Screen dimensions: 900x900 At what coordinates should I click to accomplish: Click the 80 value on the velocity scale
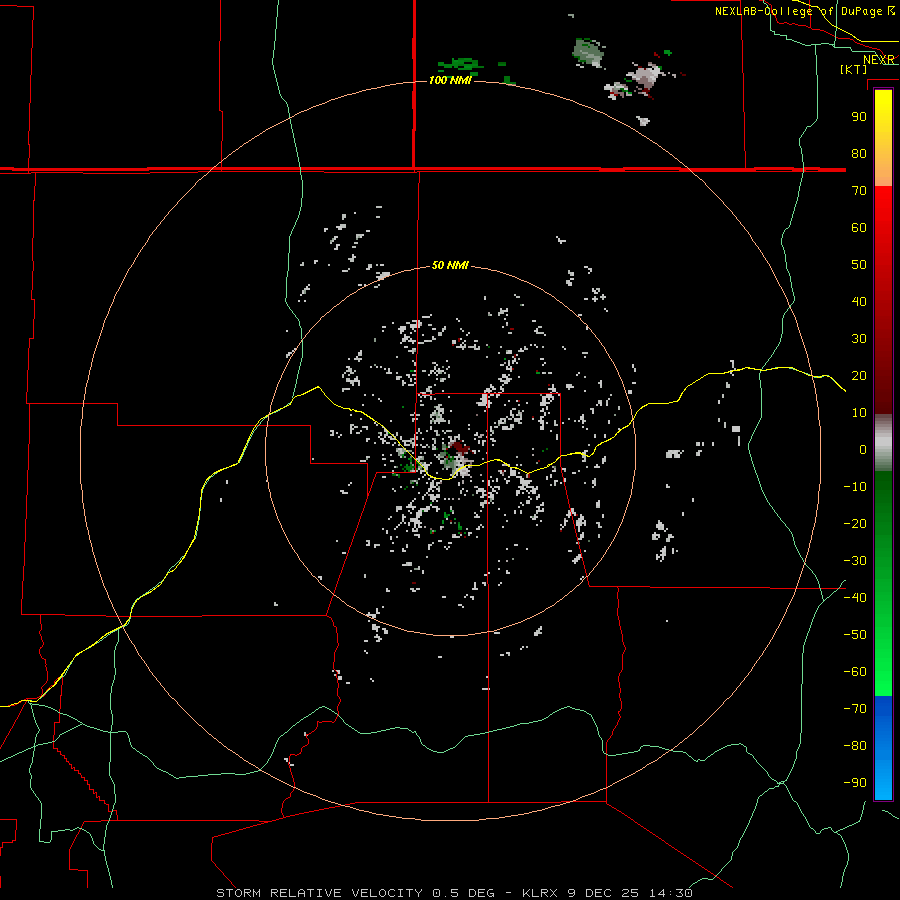click(859, 154)
